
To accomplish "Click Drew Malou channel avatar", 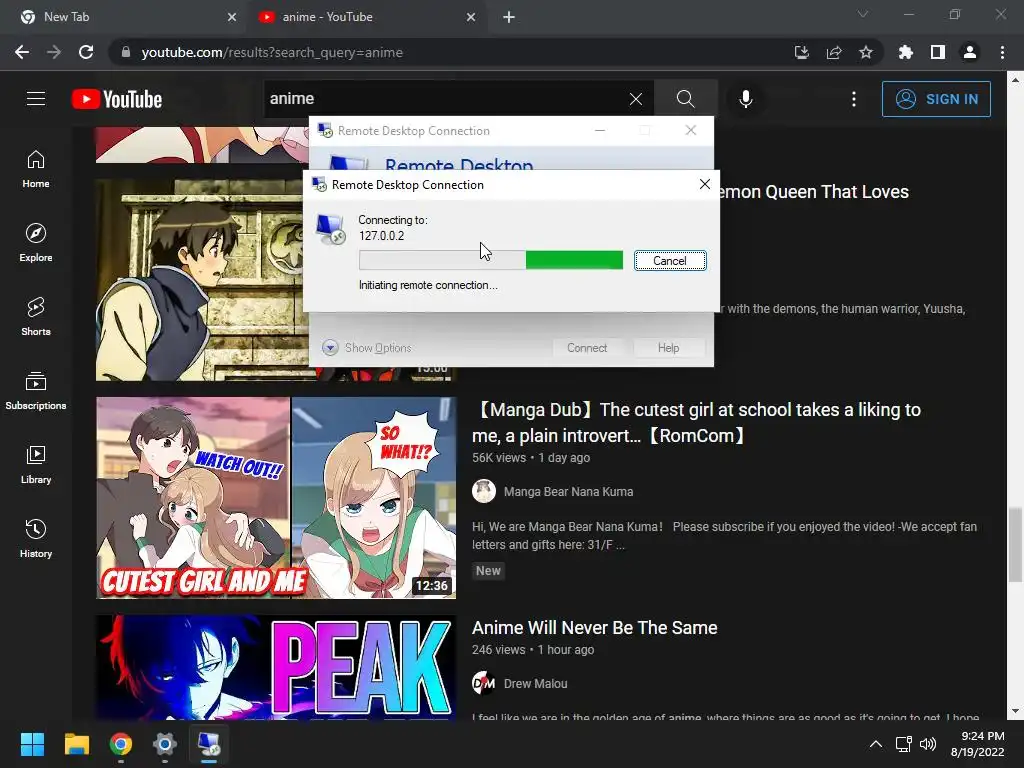I will click(484, 683).
